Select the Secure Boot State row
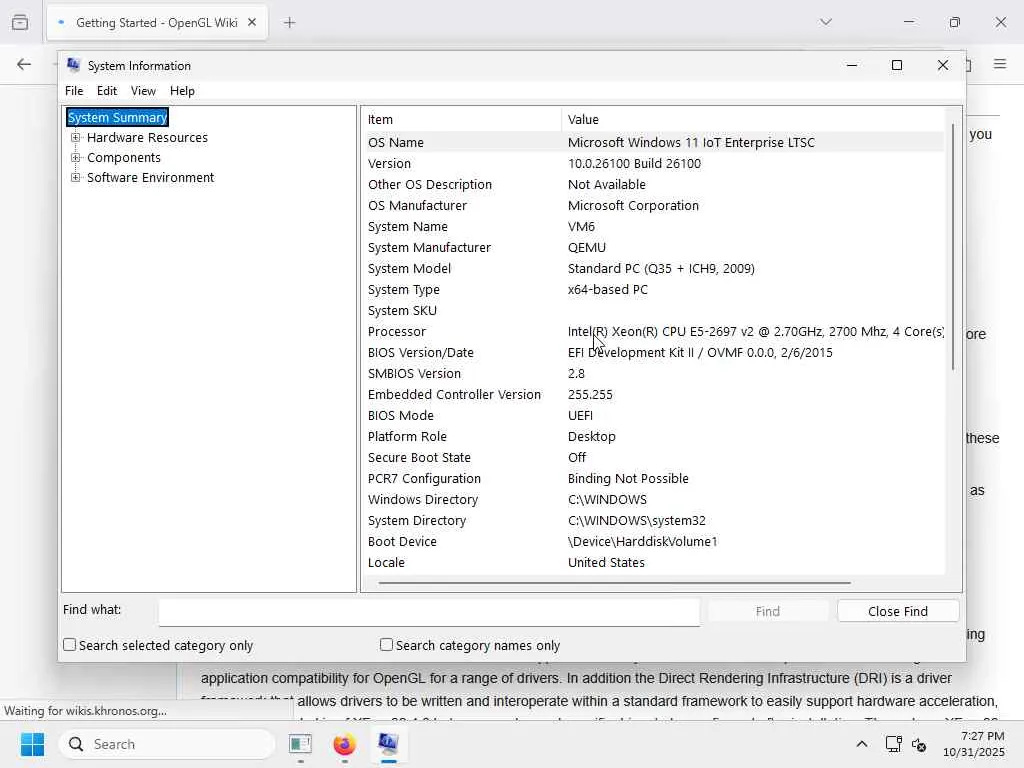This screenshot has width=1024, height=768. pos(653,457)
